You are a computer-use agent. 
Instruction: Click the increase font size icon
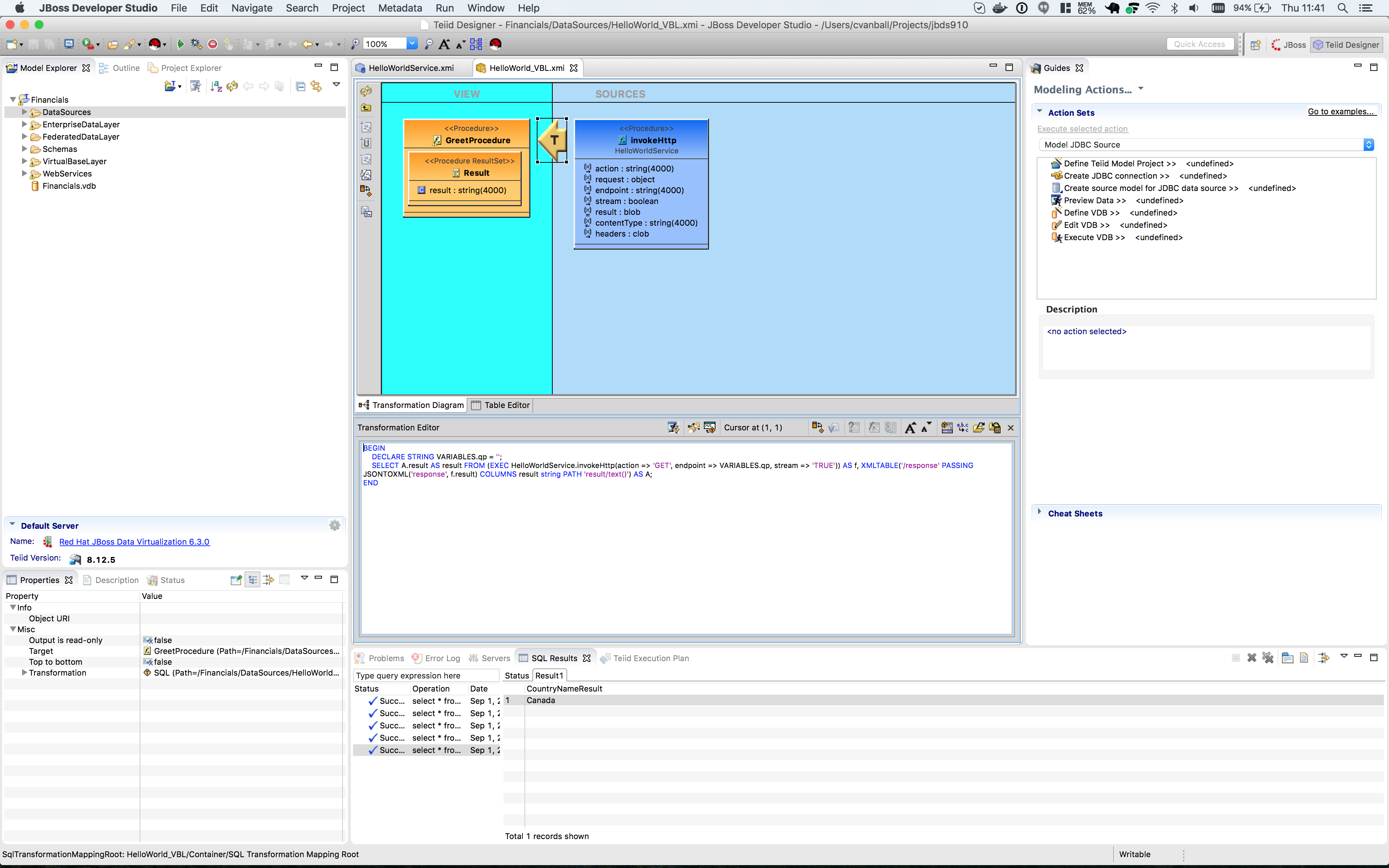click(444, 44)
